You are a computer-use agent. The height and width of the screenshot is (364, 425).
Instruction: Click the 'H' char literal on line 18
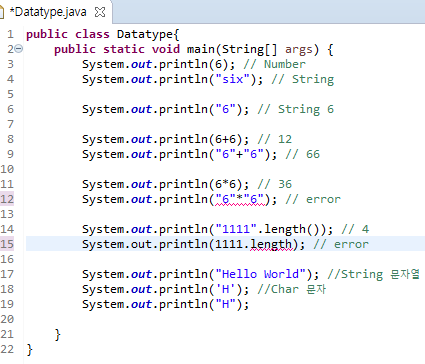tap(226, 289)
